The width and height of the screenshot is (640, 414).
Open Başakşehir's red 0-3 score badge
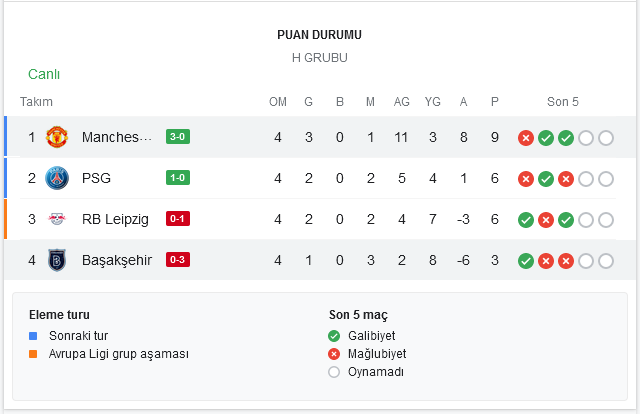click(x=178, y=260)
